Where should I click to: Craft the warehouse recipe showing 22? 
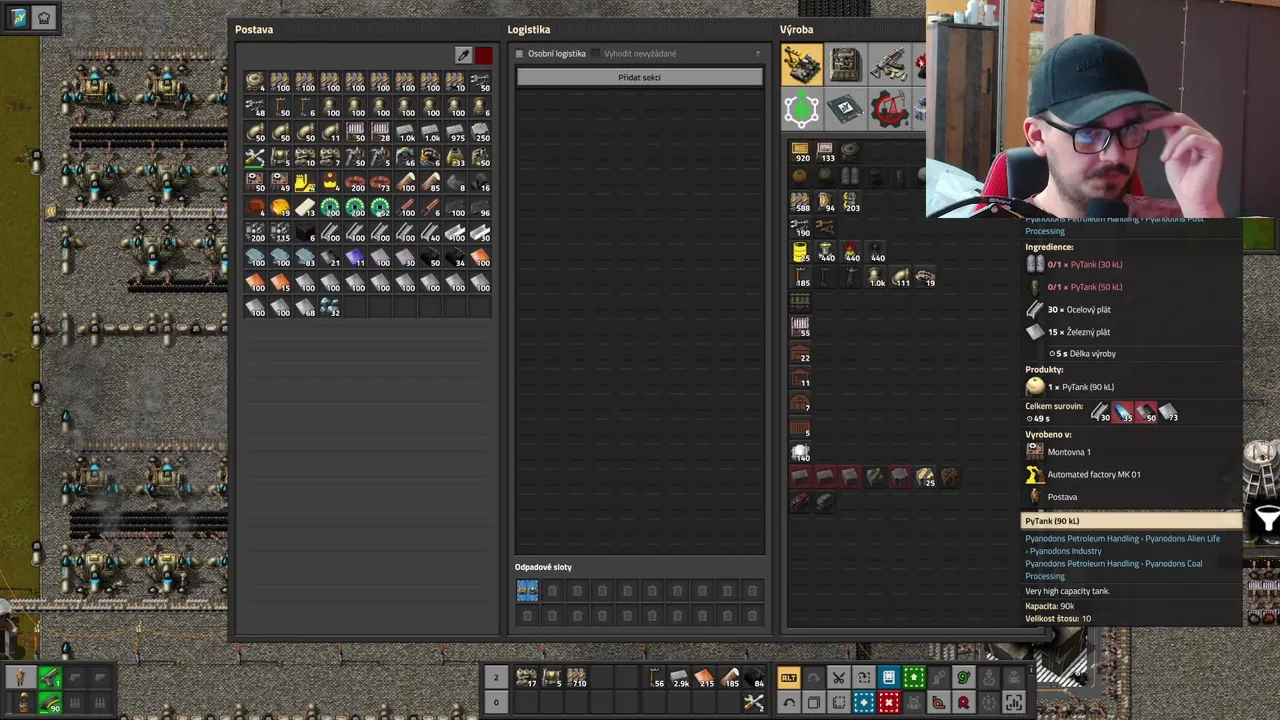coord(800,352)
